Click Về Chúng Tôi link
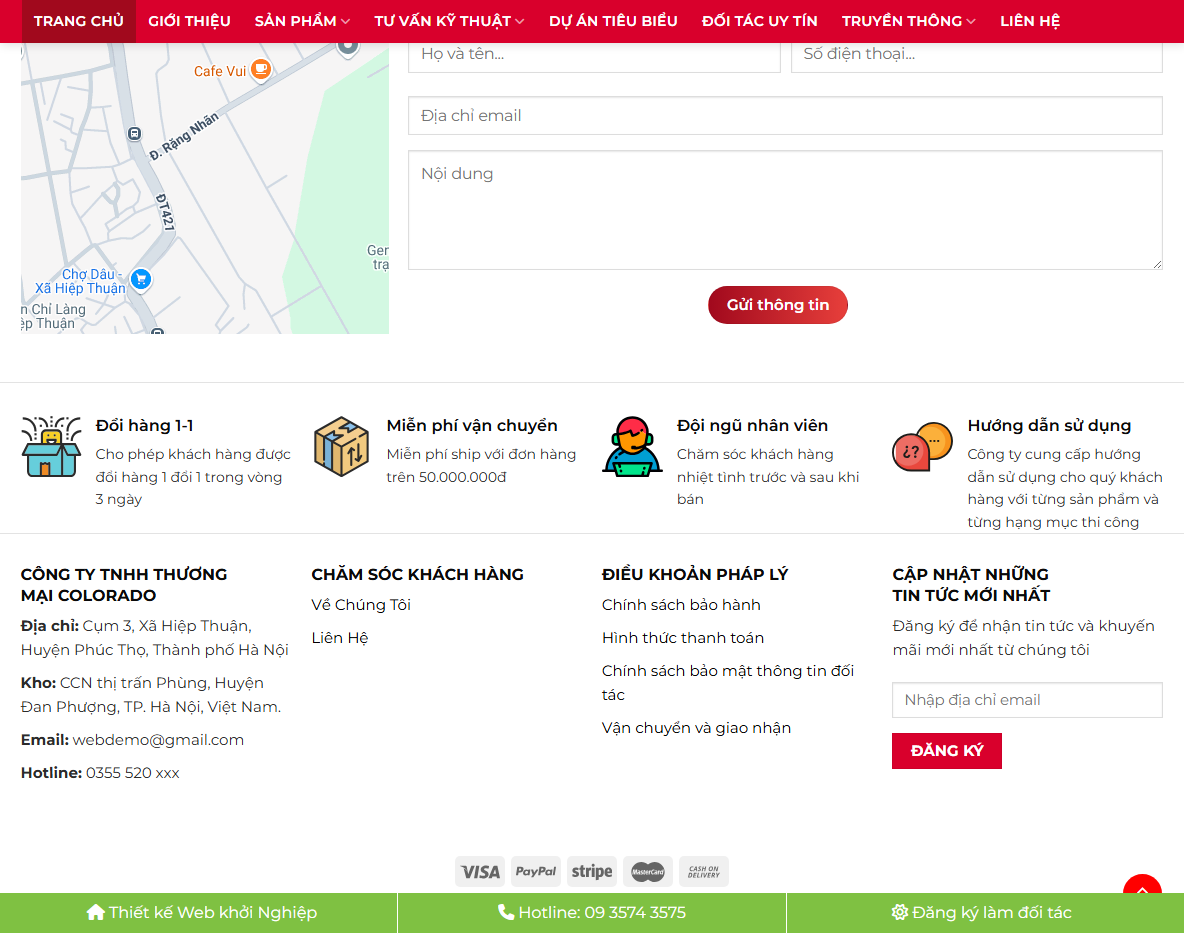The height and width of the screenshot is (933, 1184). click(360, 604)
